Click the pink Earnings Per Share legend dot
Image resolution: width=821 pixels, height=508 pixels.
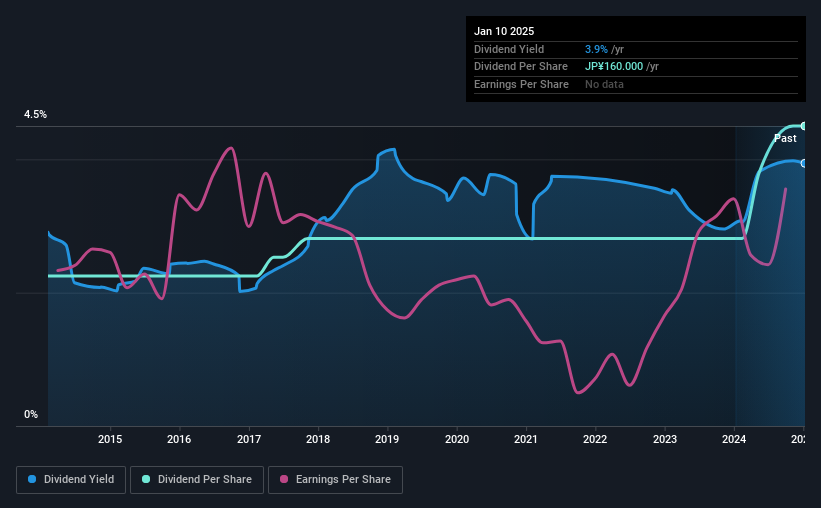284,479
